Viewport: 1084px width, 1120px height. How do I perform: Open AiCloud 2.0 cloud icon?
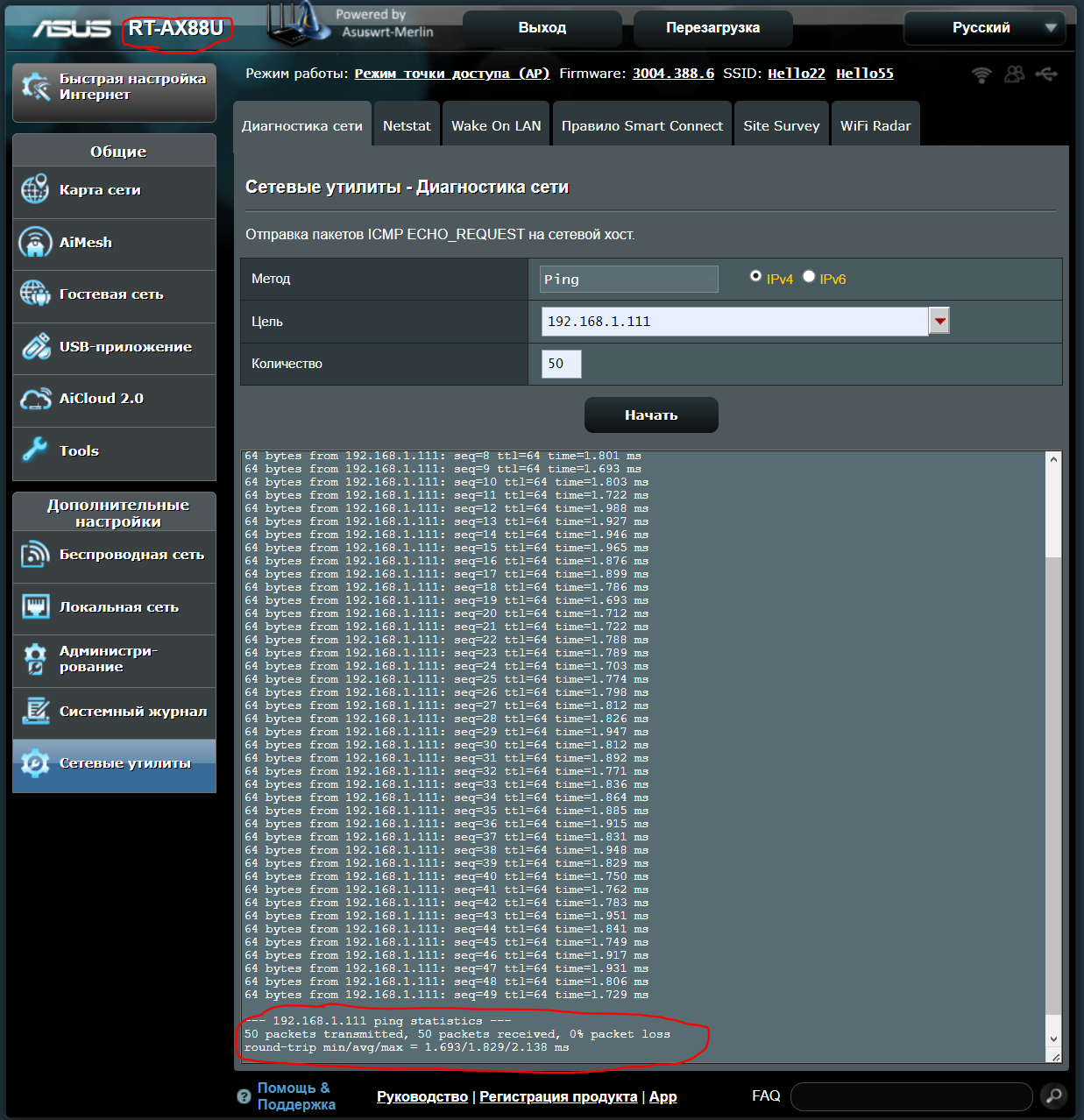click(x=35, y=399)
